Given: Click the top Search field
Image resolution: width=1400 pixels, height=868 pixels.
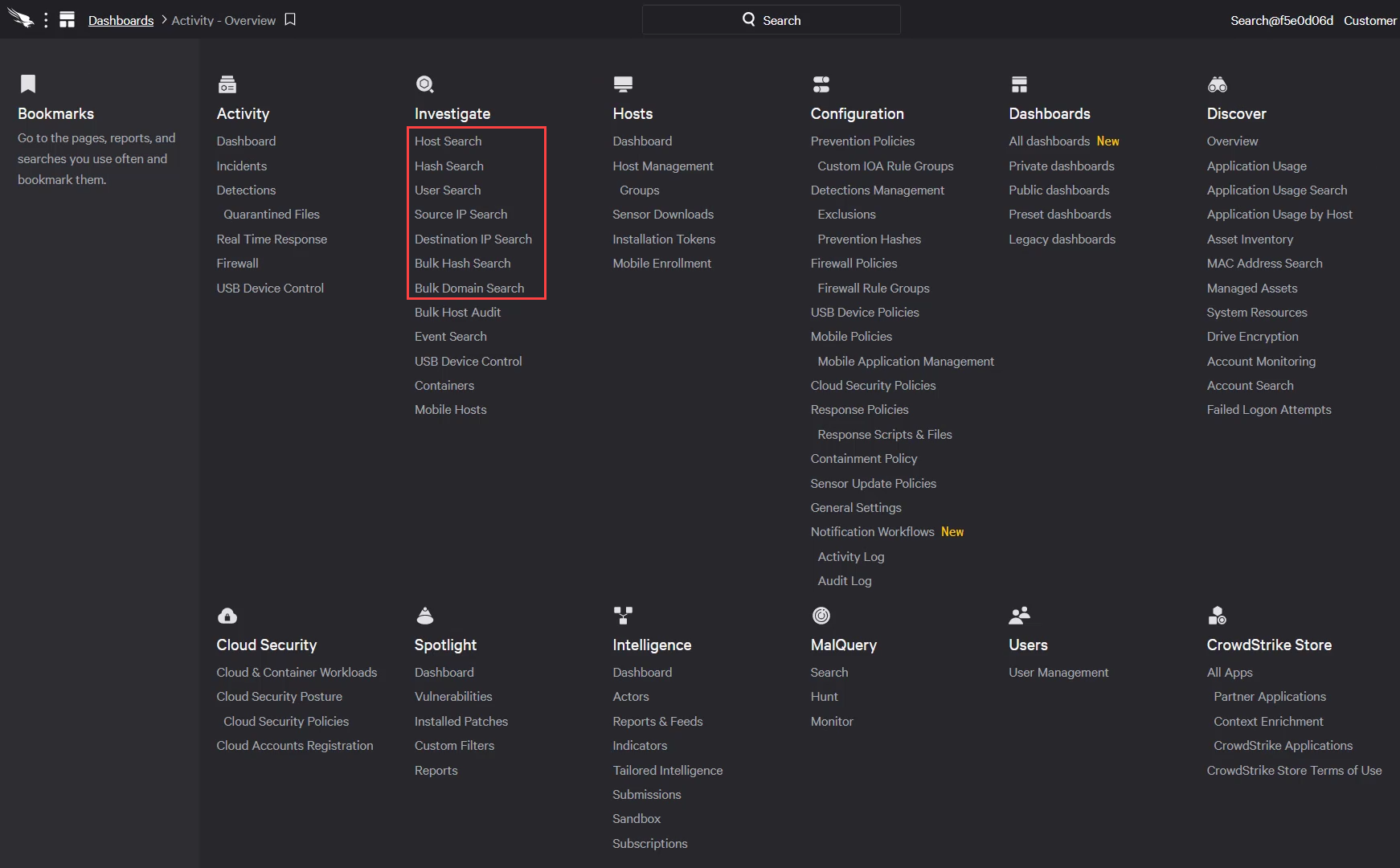Looking at the screenshot, I should [x=772, y=20].
